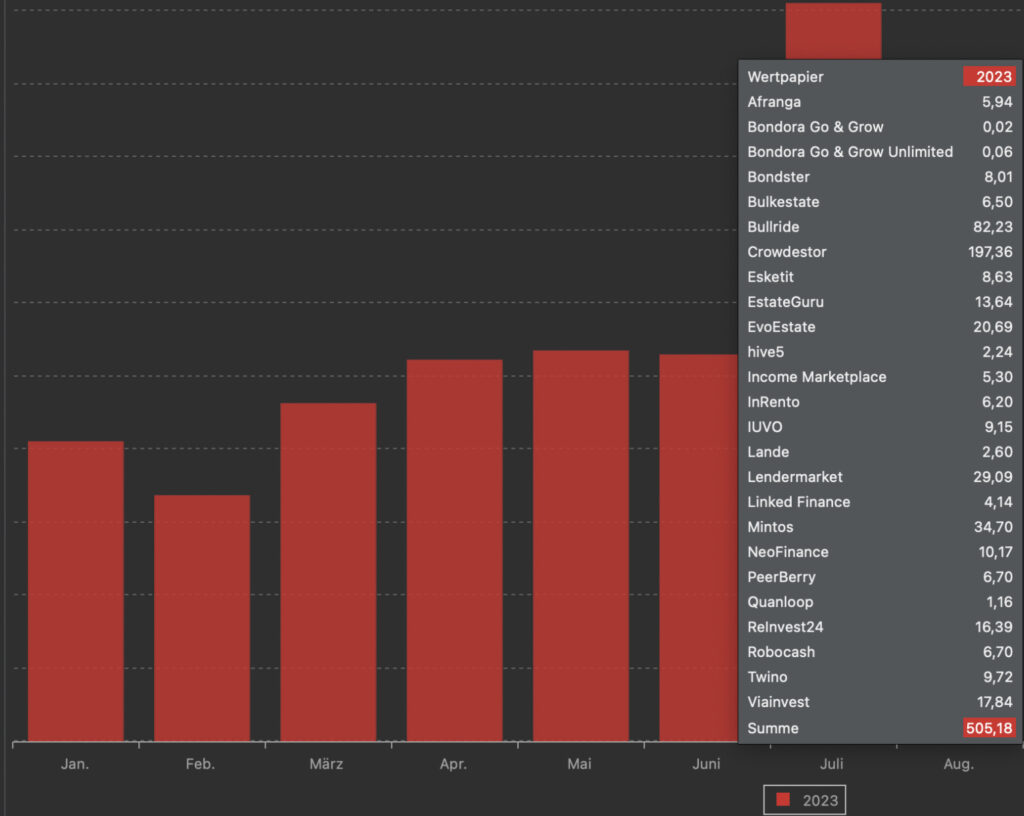Click the Apr. axis label
This screenshot has height=816, width=1024.
(453, 764)
